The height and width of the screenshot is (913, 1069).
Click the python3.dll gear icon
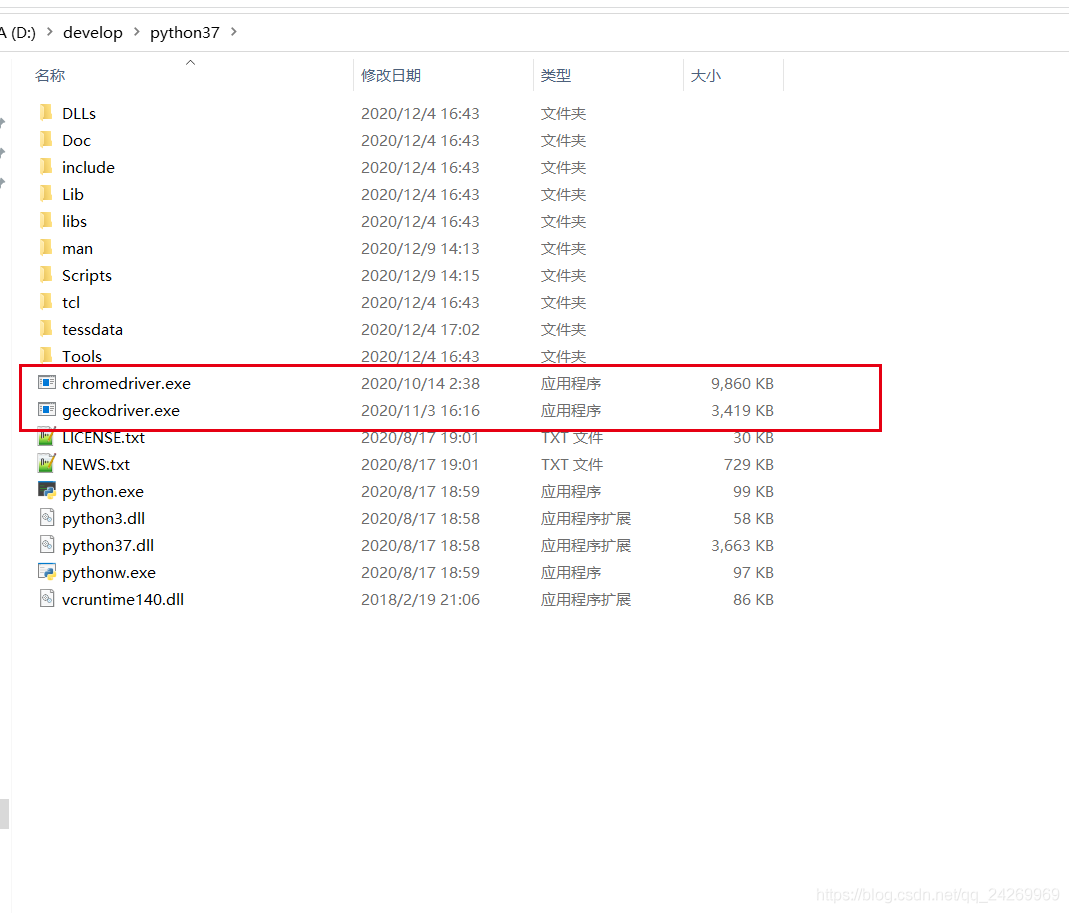point(47,518)
